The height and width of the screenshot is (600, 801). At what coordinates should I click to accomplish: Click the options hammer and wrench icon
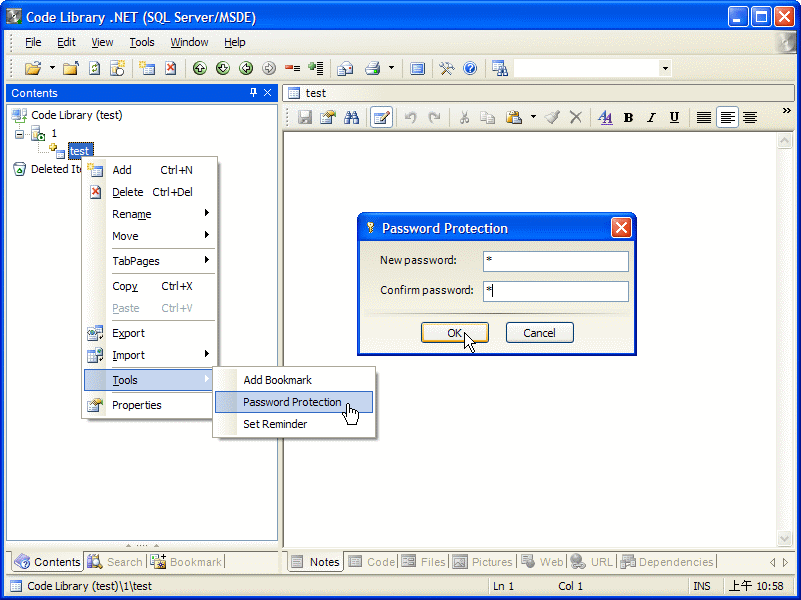pos(446,68)
